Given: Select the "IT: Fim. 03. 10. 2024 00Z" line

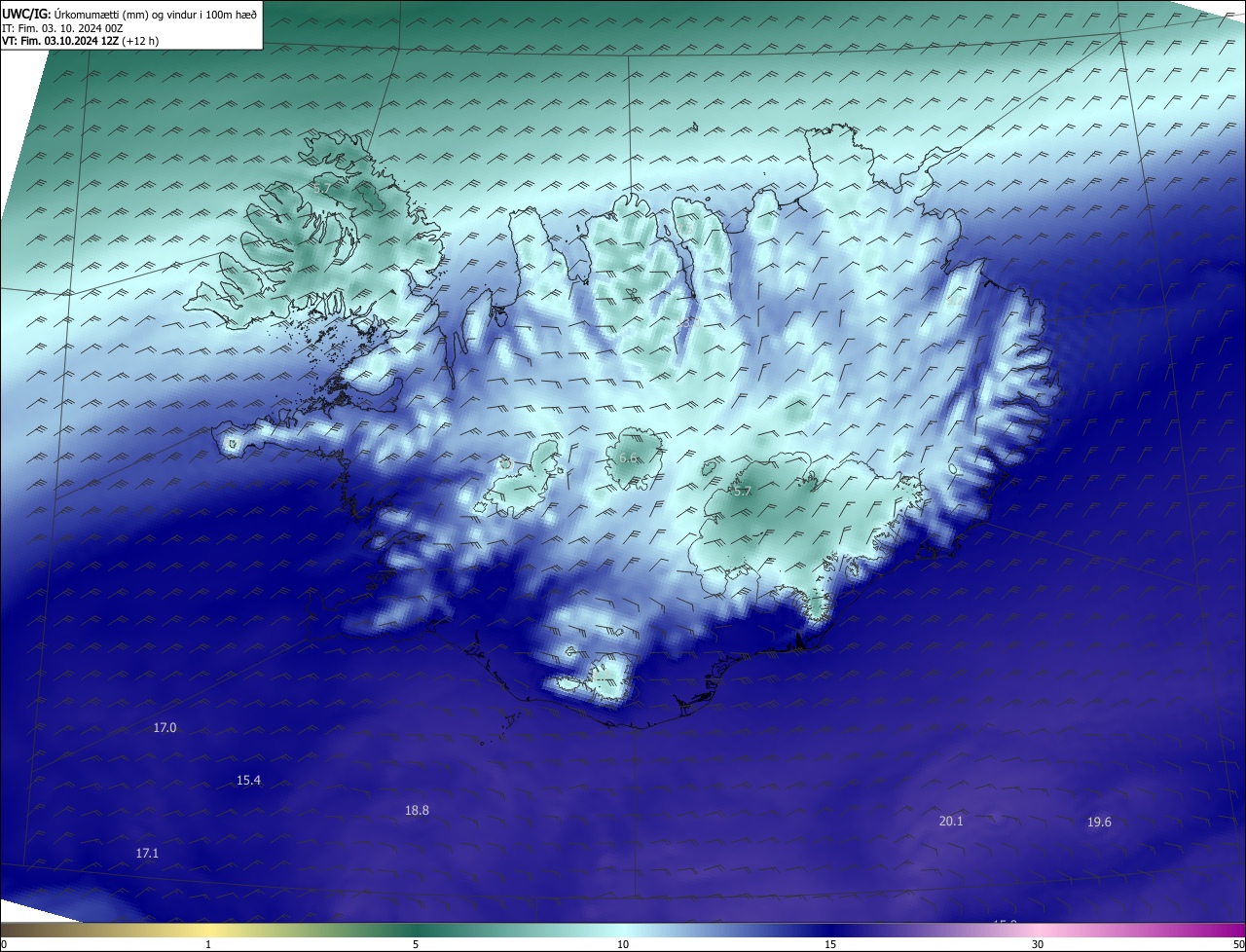Looking at the screenshot, I should [x=62, y=28].
